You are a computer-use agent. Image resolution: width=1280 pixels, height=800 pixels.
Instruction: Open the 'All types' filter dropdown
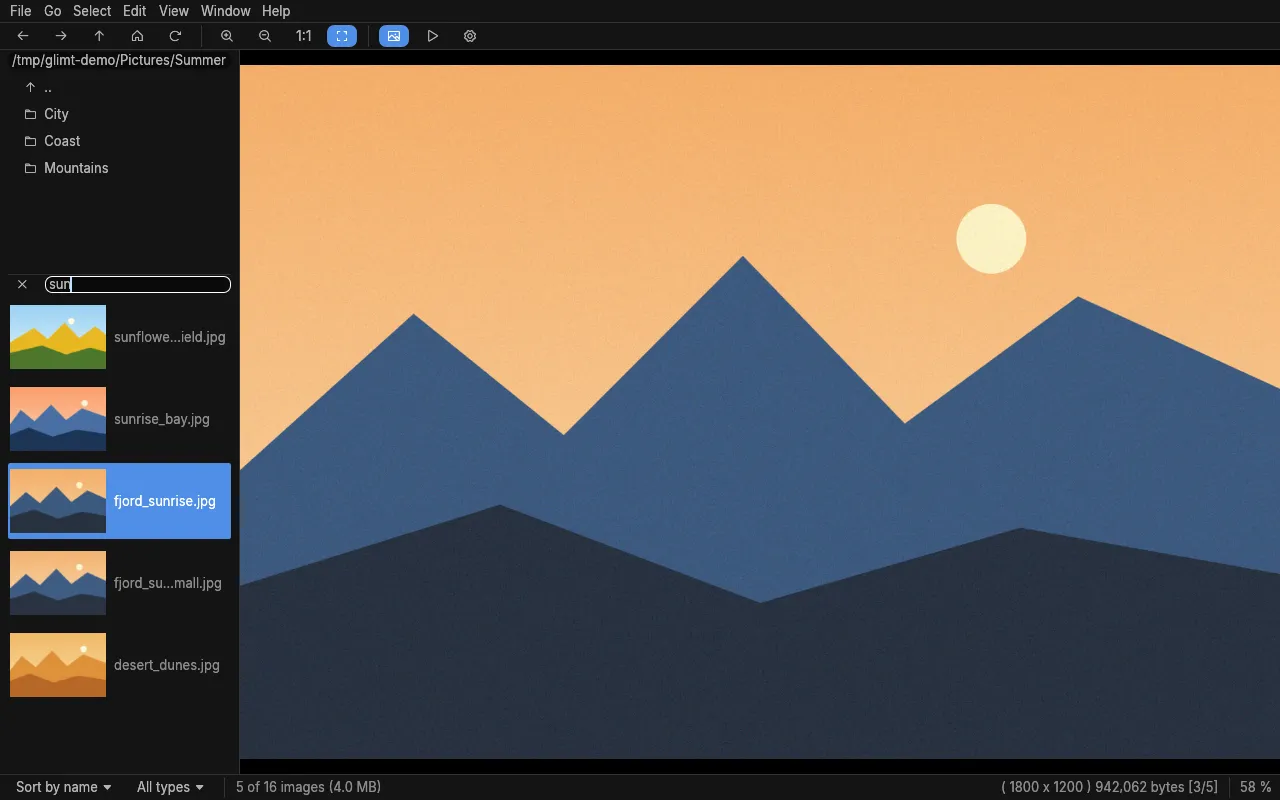(170, 787)
